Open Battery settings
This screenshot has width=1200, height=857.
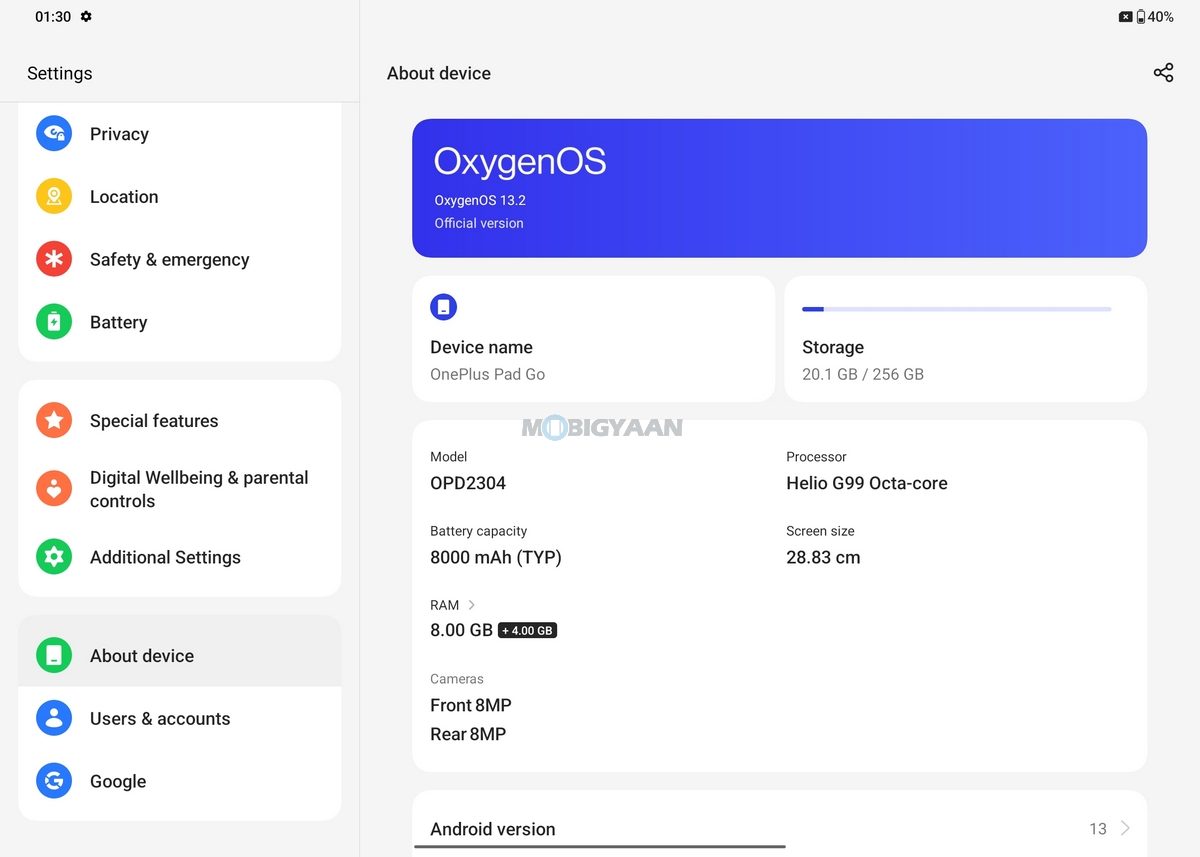180,322
